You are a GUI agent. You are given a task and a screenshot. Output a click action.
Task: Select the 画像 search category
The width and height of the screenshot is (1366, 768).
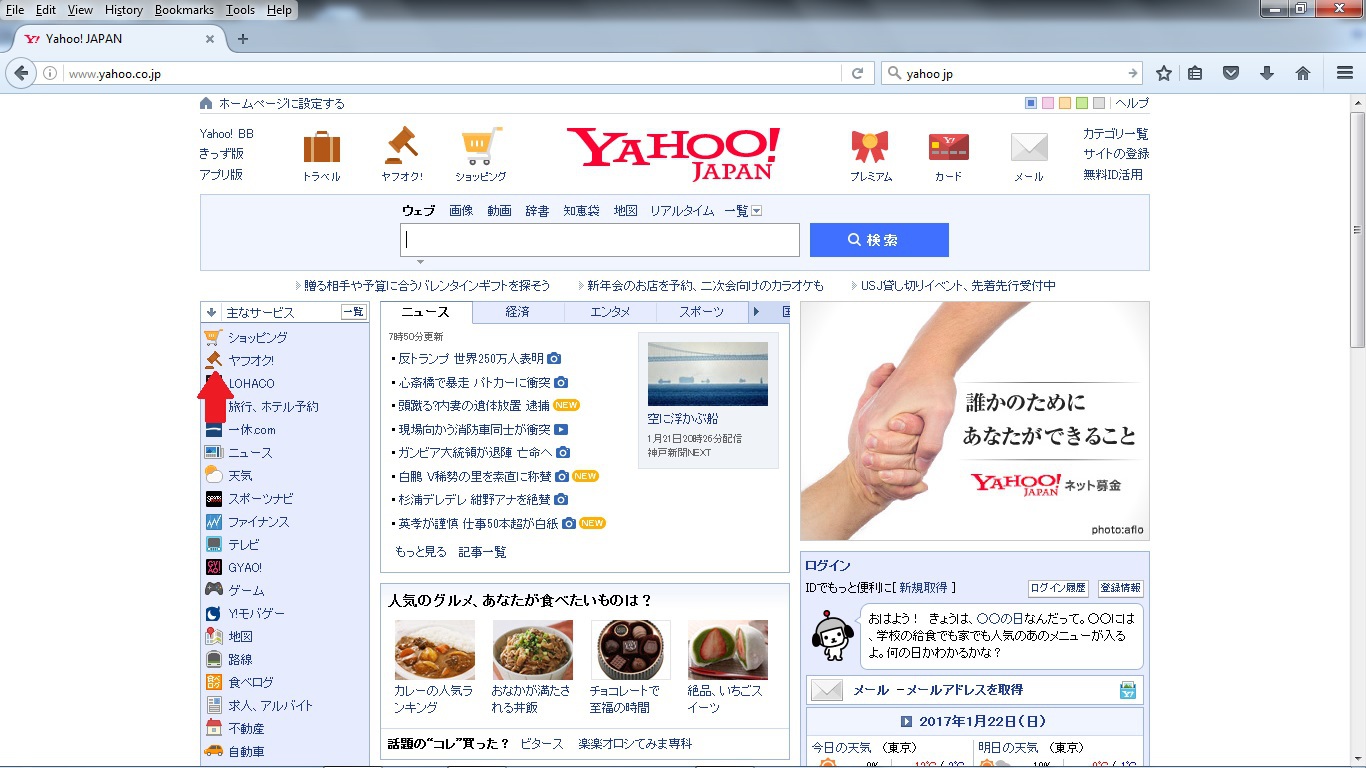point(461,210)
